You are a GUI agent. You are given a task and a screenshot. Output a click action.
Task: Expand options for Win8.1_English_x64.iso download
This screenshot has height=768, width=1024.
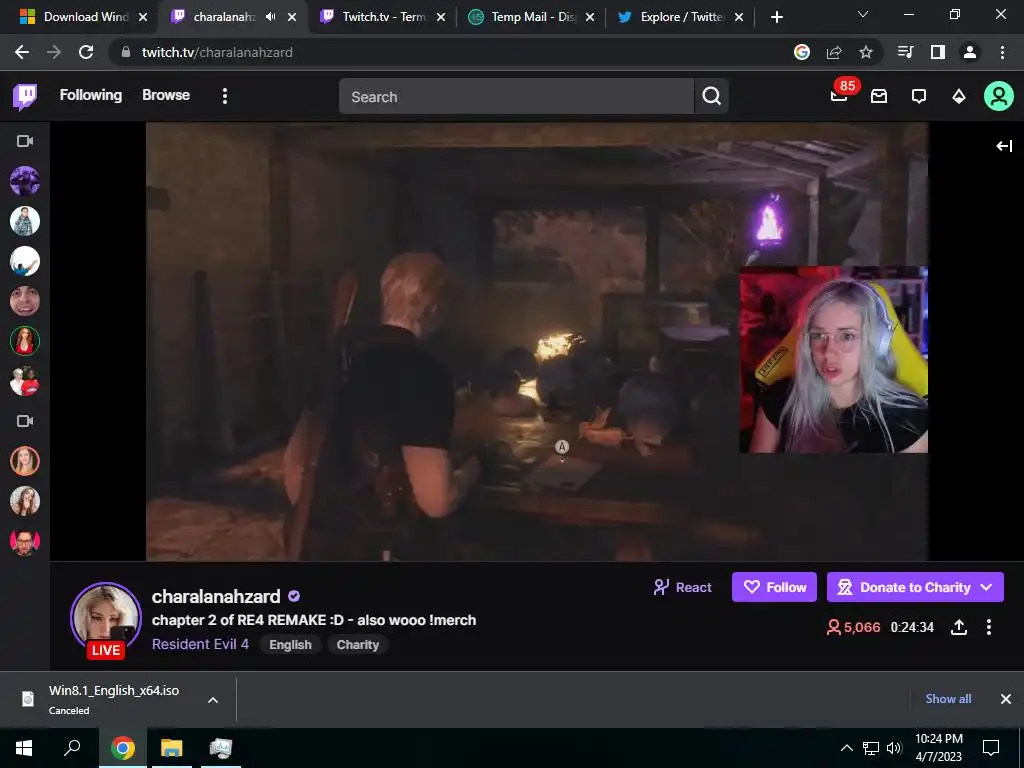[213, 700]
